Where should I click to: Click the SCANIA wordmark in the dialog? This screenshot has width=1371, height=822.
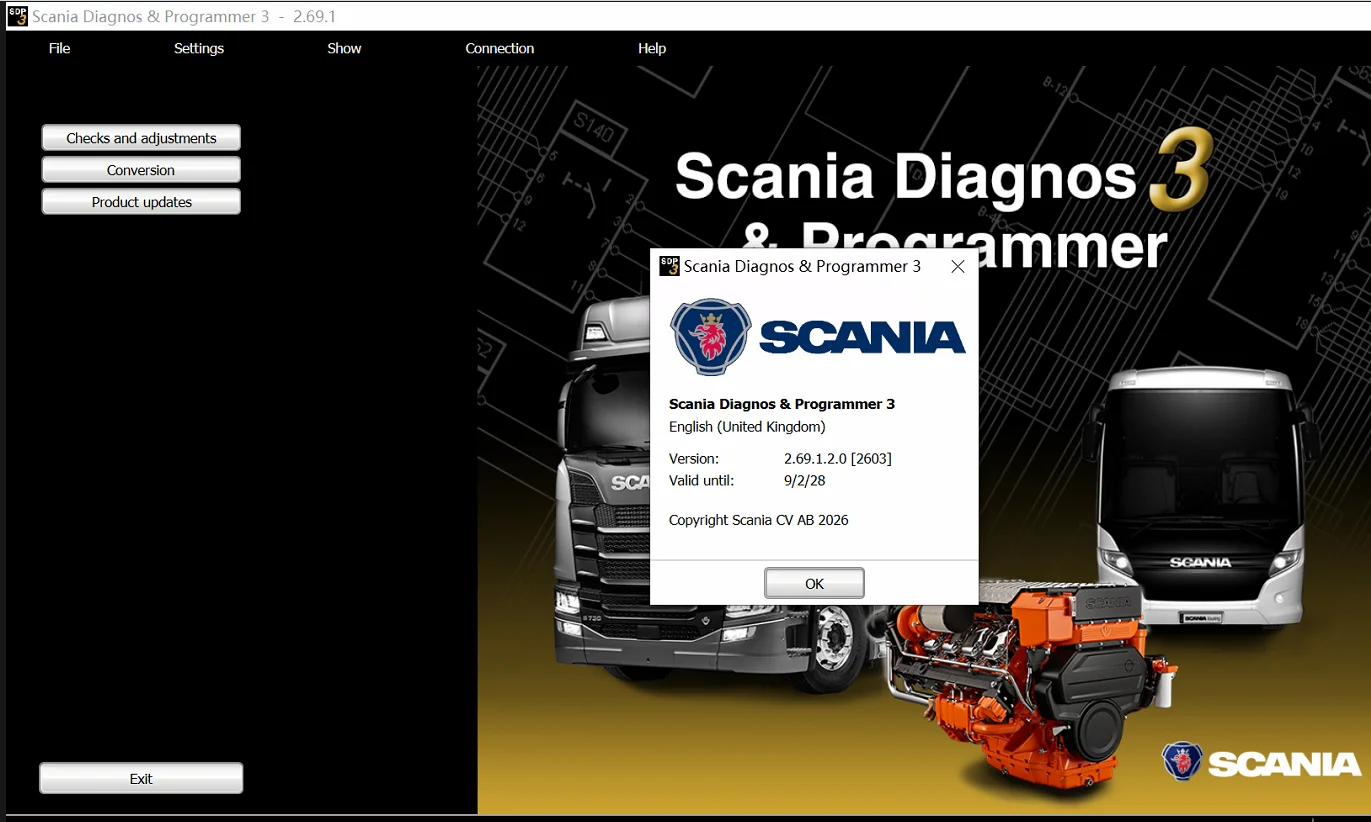pos(862,338)
